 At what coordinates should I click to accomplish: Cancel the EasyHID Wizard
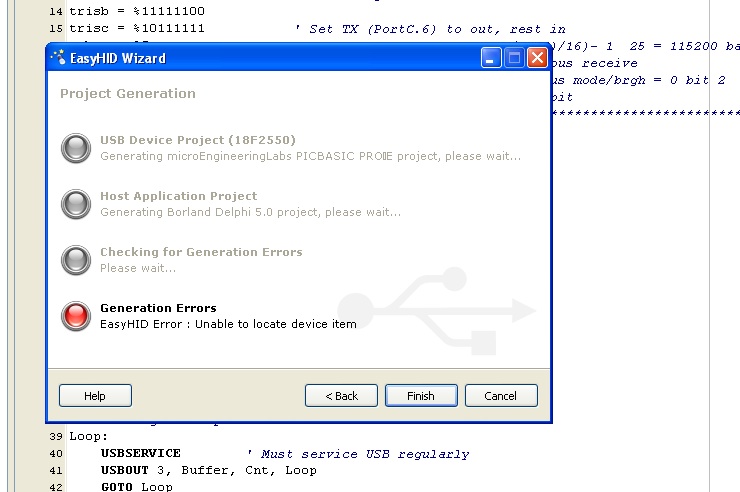501,395
